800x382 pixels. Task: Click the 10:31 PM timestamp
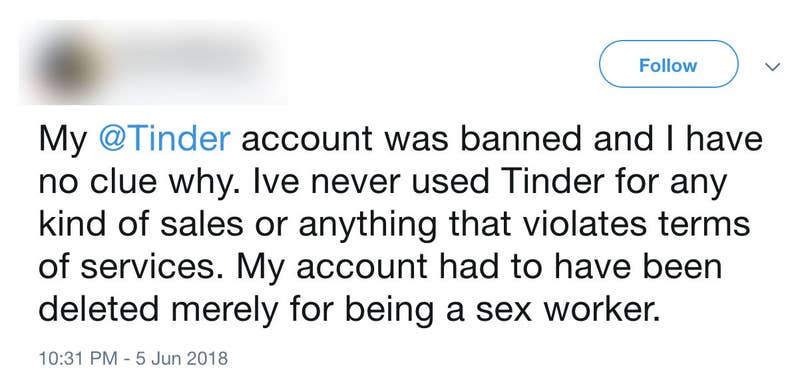(x=78, y=358)
